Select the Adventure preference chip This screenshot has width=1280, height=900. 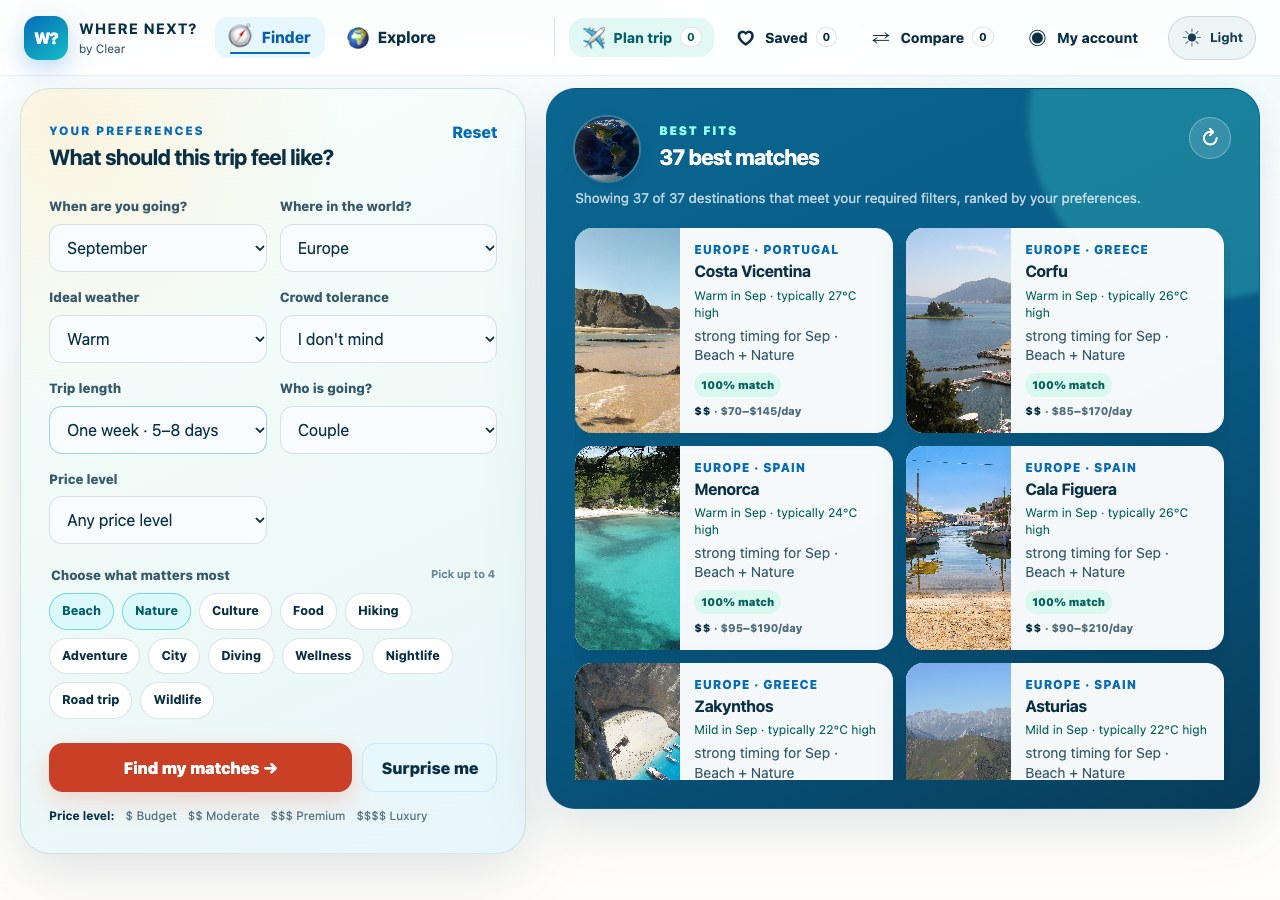click(94, 656)
